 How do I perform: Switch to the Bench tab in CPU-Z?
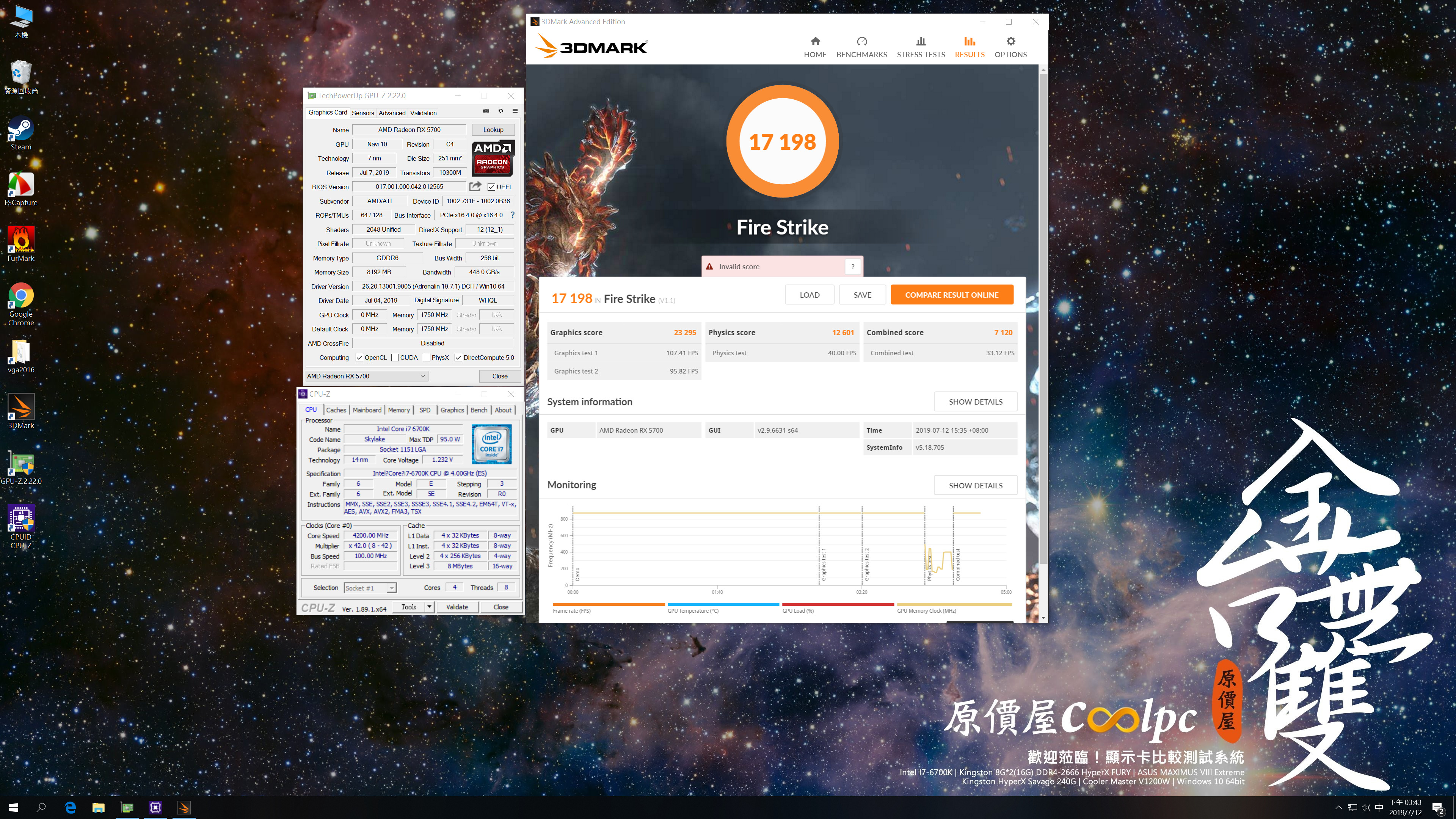tap(479, 410)
